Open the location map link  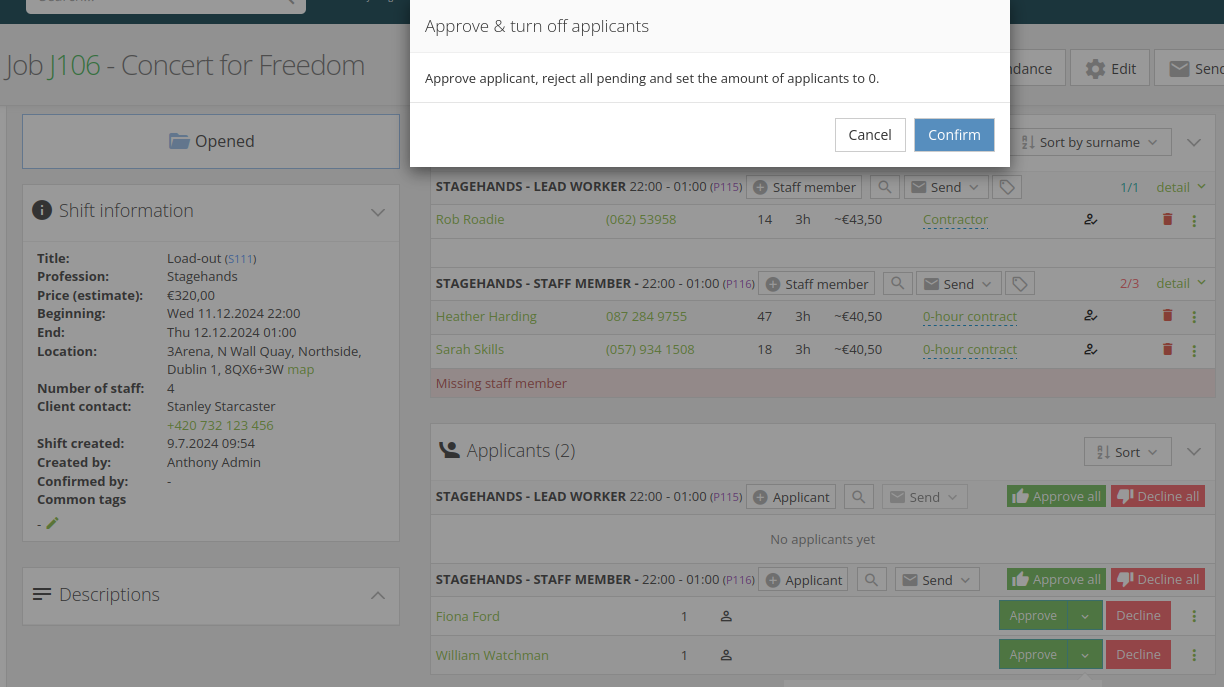click(x=301, y=370)
